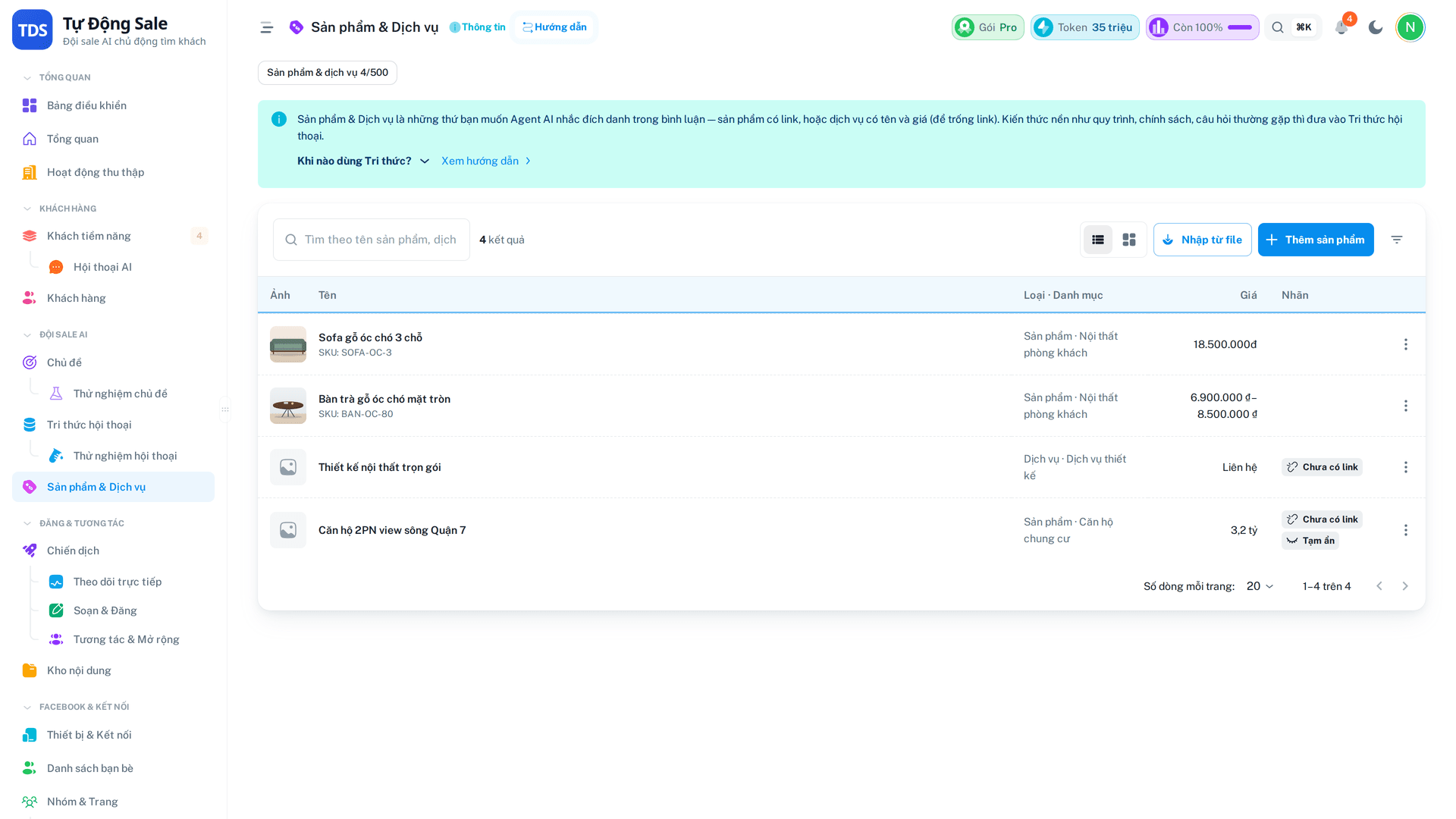The height and width of the screenshot is (819, 1456).
Task: Click the TDS logo
Action: (33, 30)
